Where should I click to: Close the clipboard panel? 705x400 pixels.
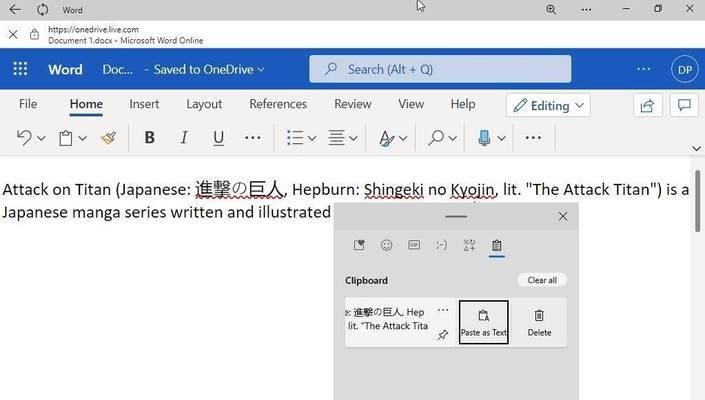coord(562,216)
